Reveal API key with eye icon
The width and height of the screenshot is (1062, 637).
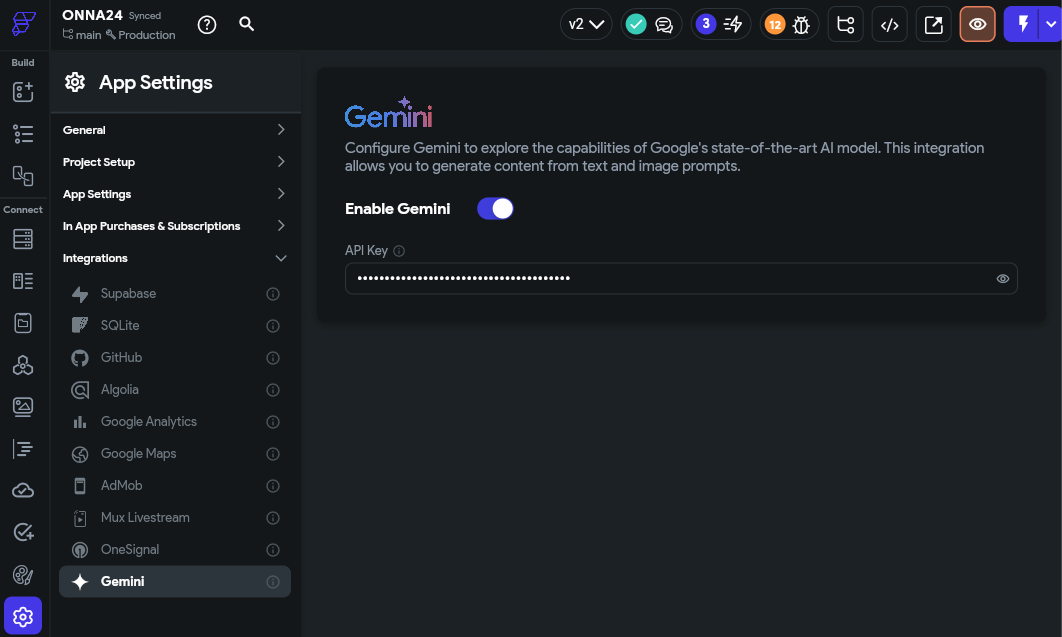point(1002,279)
